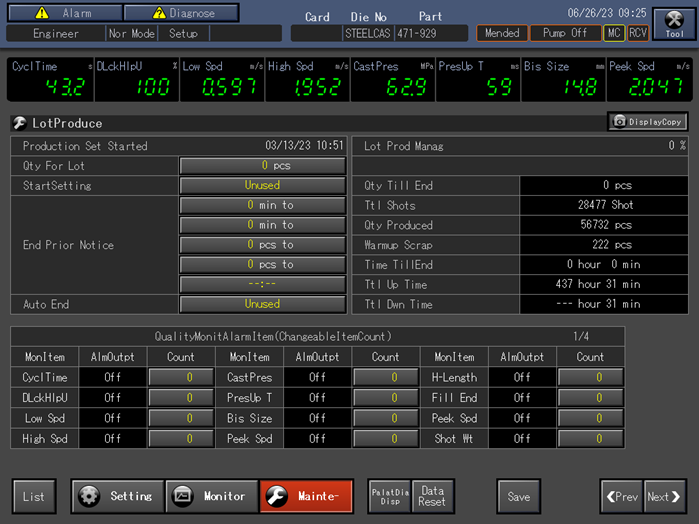Click the DisplayCopy camera button
Screen dimensions: 699x524
tap(647, 122)
